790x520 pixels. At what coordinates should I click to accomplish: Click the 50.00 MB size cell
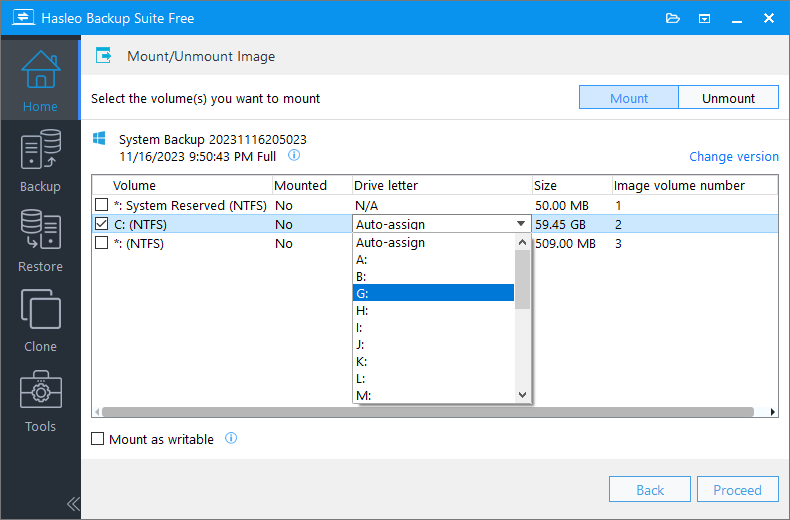(x=562, y=205)
